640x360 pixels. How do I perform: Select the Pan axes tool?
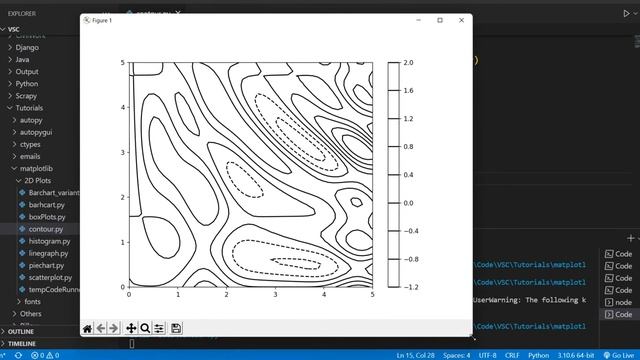[x=131, y=328]
